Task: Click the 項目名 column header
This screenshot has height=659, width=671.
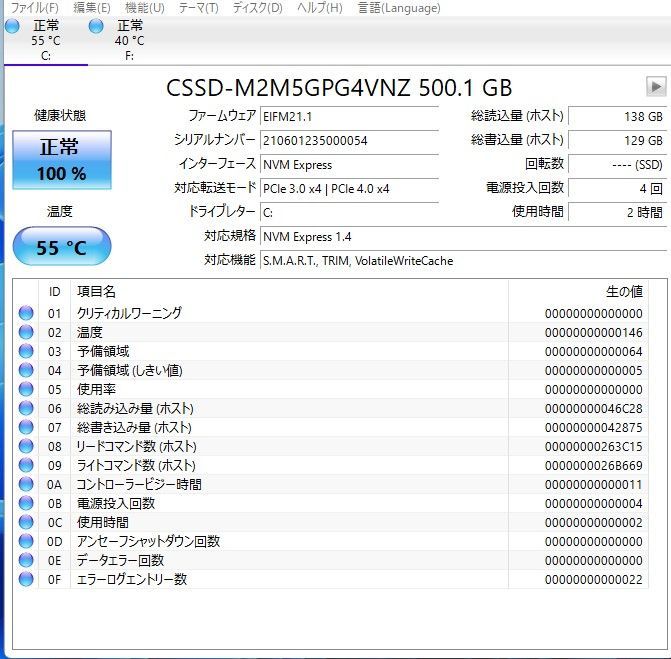Action: (x=289, y=292)
